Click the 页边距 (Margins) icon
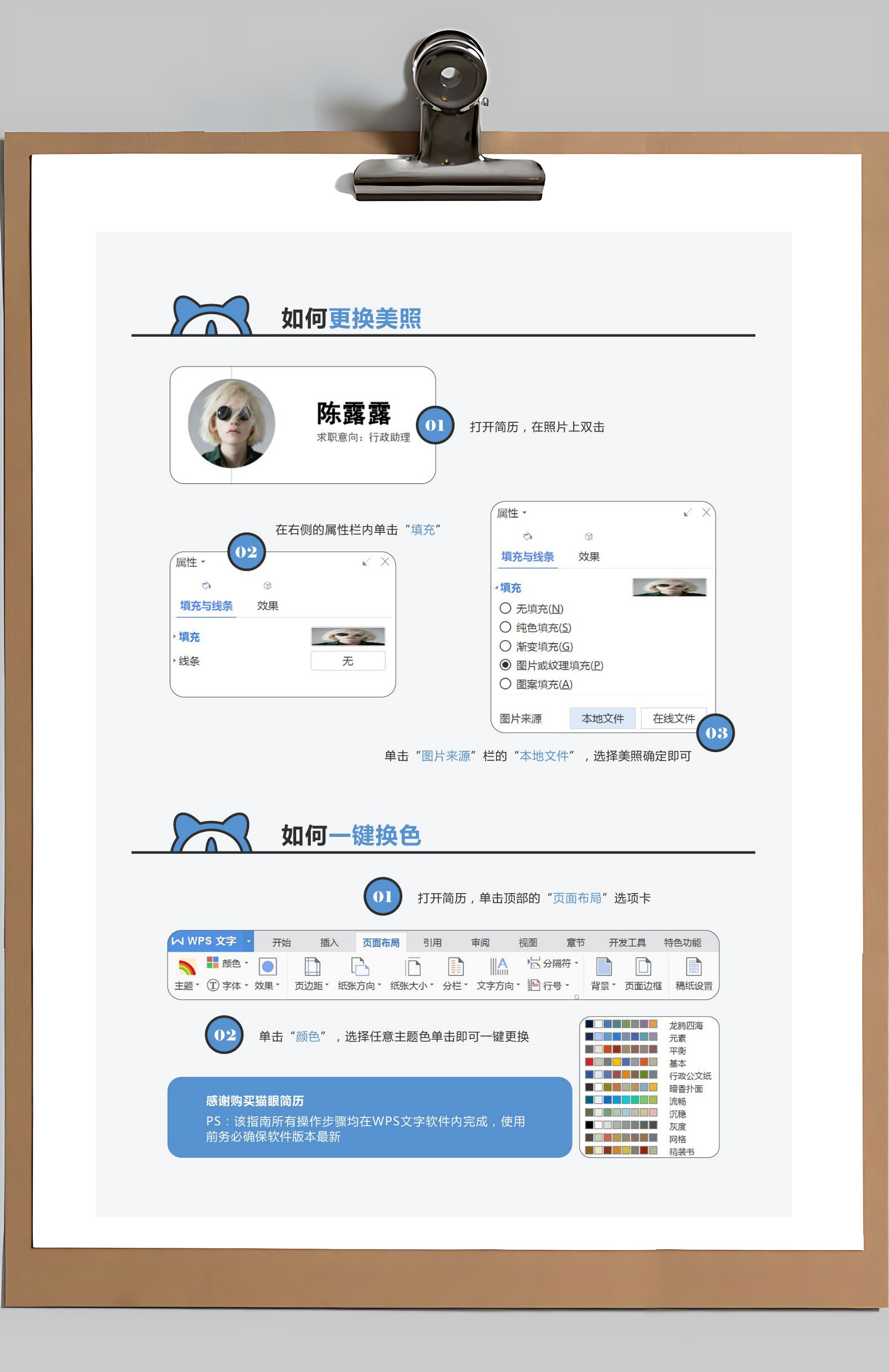The width and height of the screenshot is (889, 1372). pos(312,967)
